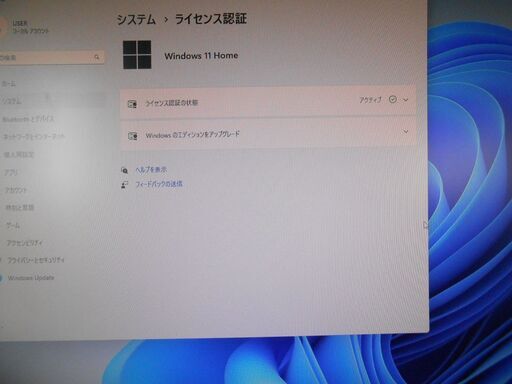Click the アクティブ status text

pos(370,100)
